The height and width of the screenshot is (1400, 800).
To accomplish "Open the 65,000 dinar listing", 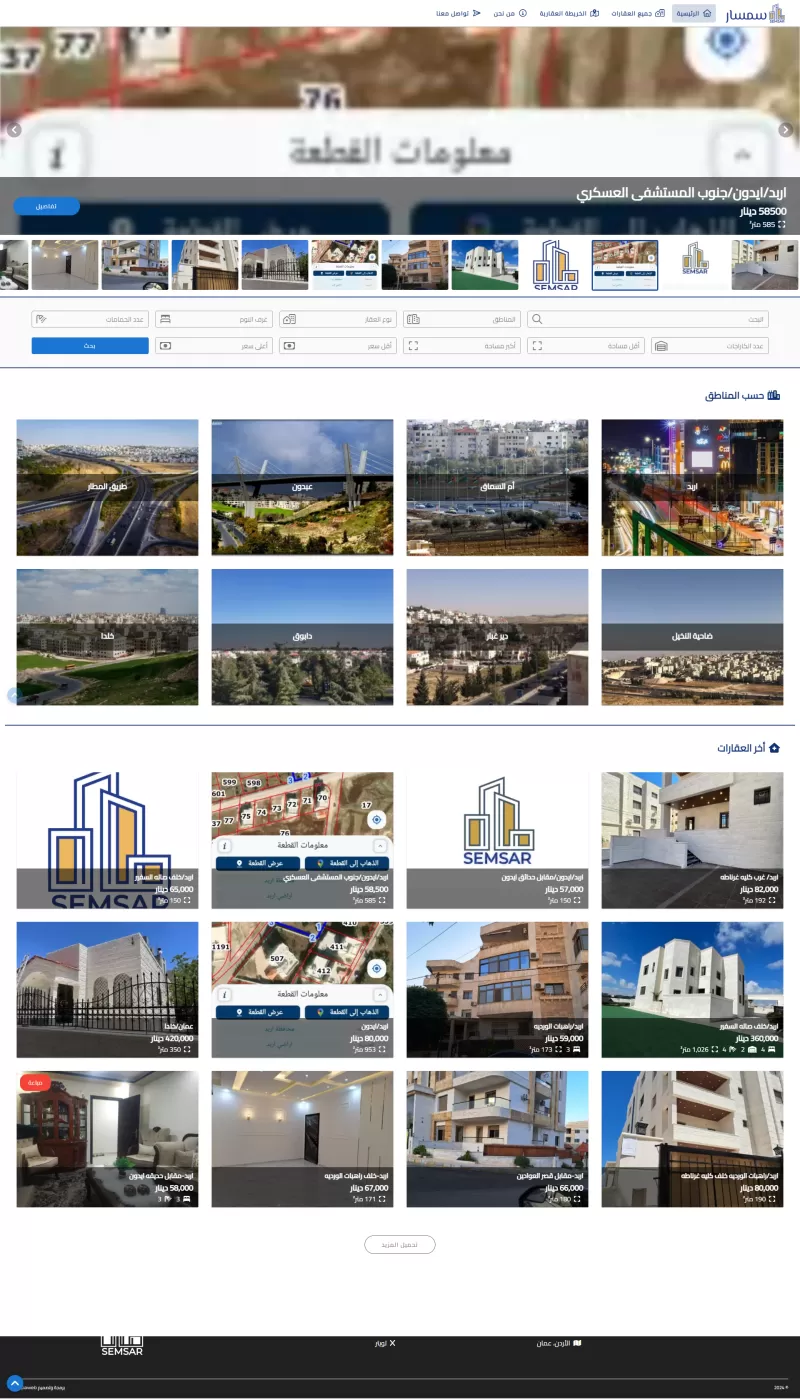I will point(107,840).
